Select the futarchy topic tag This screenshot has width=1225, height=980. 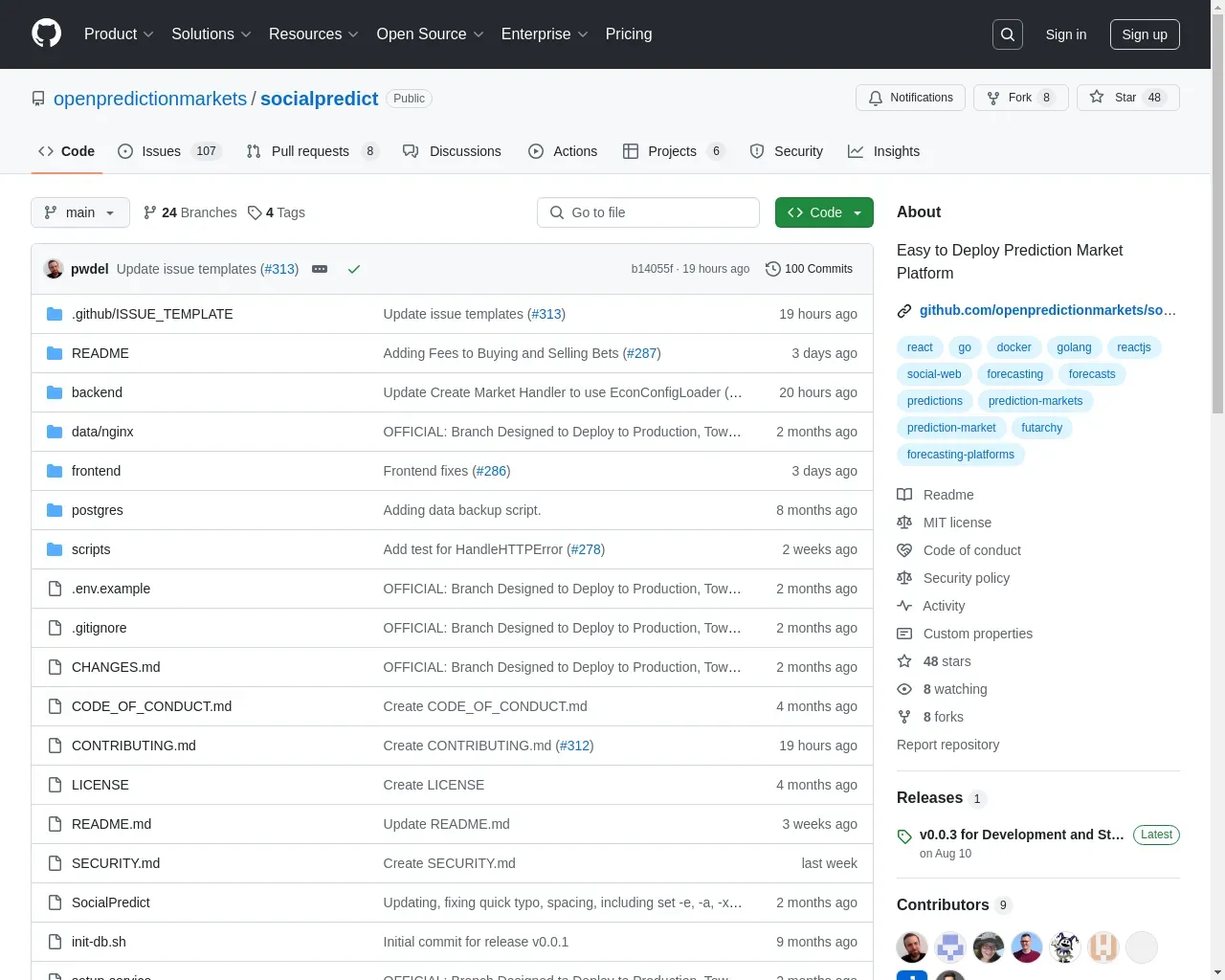[1041, 428]
